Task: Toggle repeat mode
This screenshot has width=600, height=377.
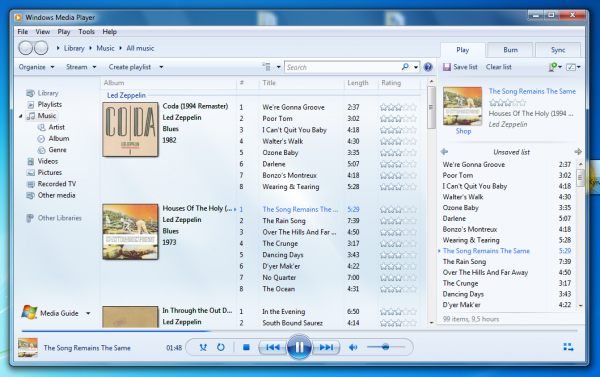Action: [x=221, y=347]
